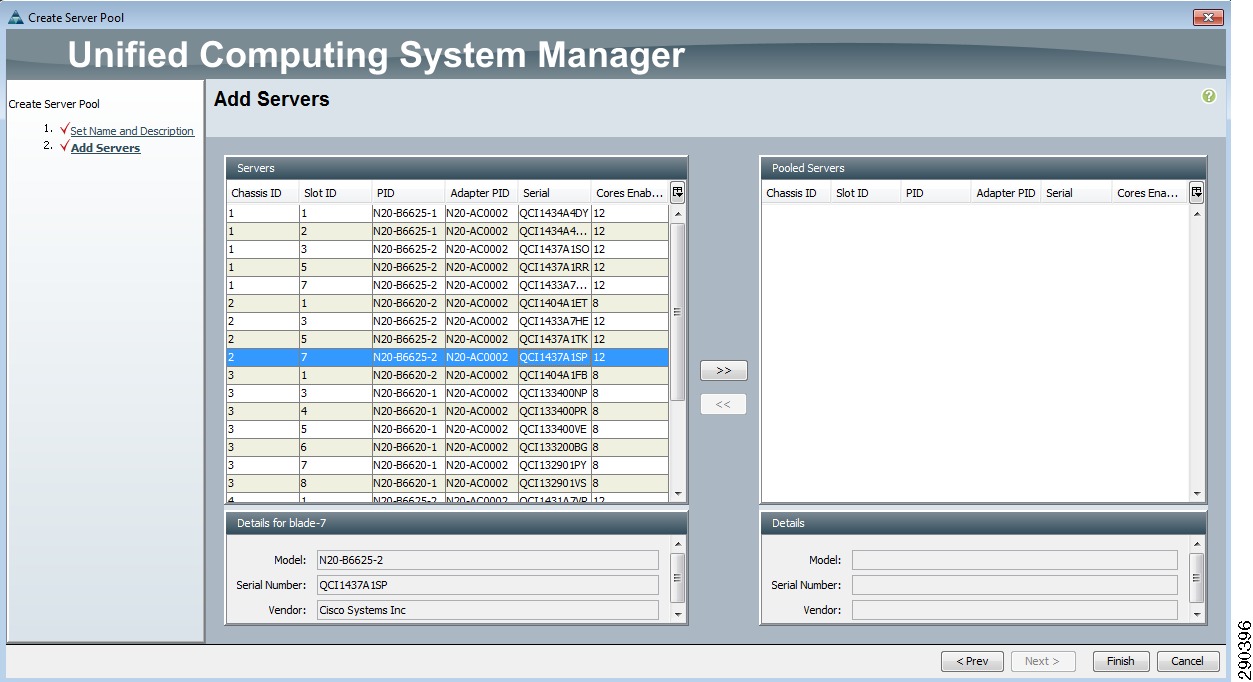Select server row with serial QCI132901VS
This screenshot has height=682, width=1253.
tap(447, 483)
